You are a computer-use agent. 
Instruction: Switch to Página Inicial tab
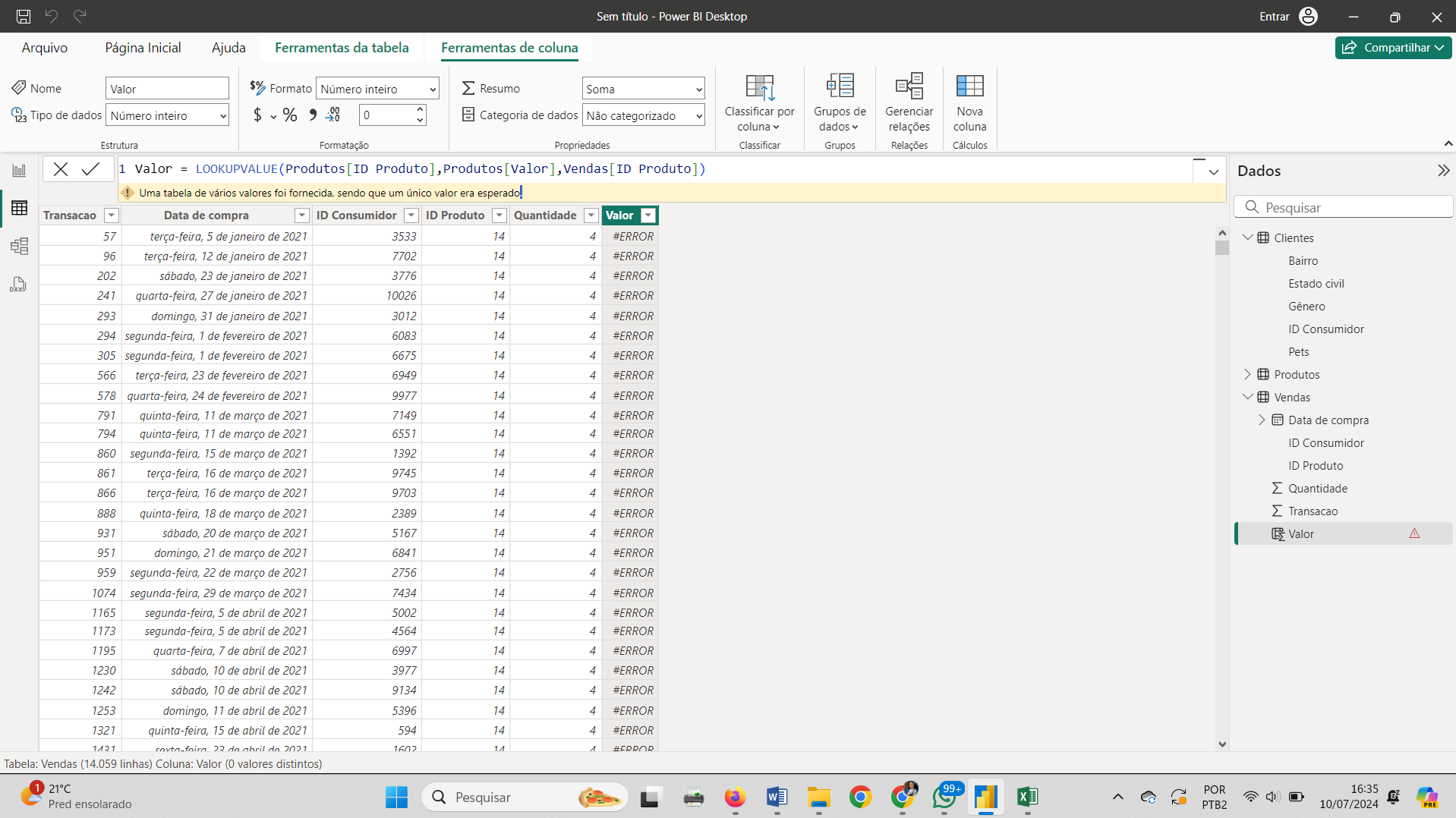click(143, 48)
